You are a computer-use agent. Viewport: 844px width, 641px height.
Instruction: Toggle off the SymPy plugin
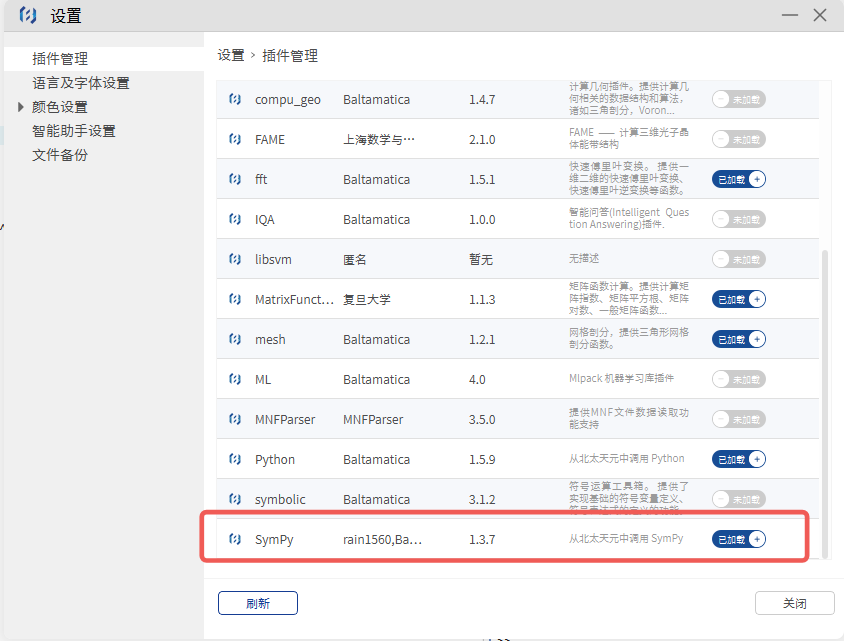(738, 539)
